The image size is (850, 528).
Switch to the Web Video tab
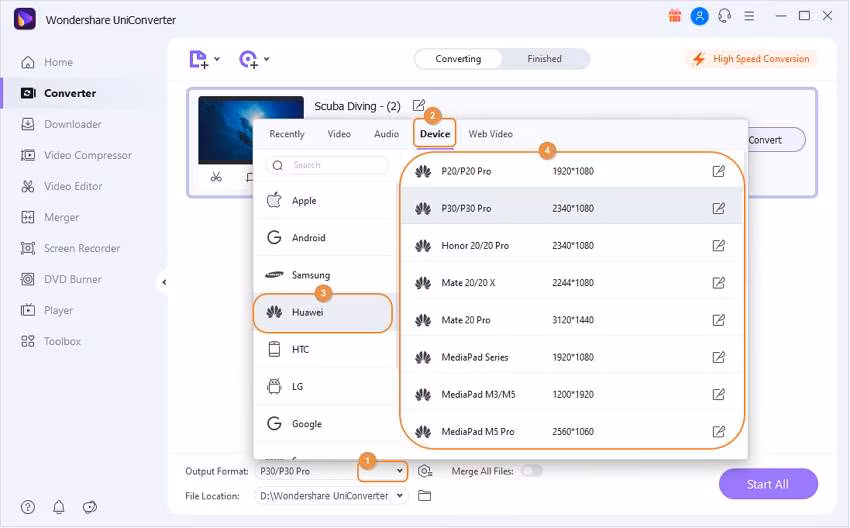[x=491, y=134]
